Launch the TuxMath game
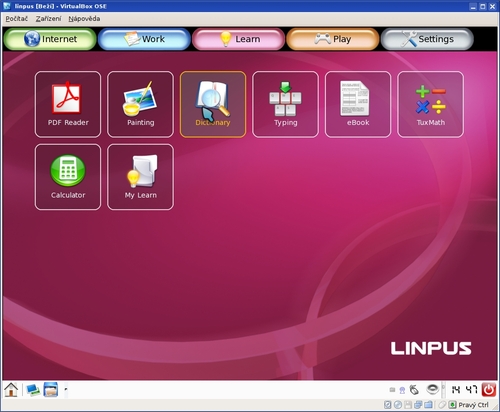This screenshot has width=500, height=412. pos(430,104)
